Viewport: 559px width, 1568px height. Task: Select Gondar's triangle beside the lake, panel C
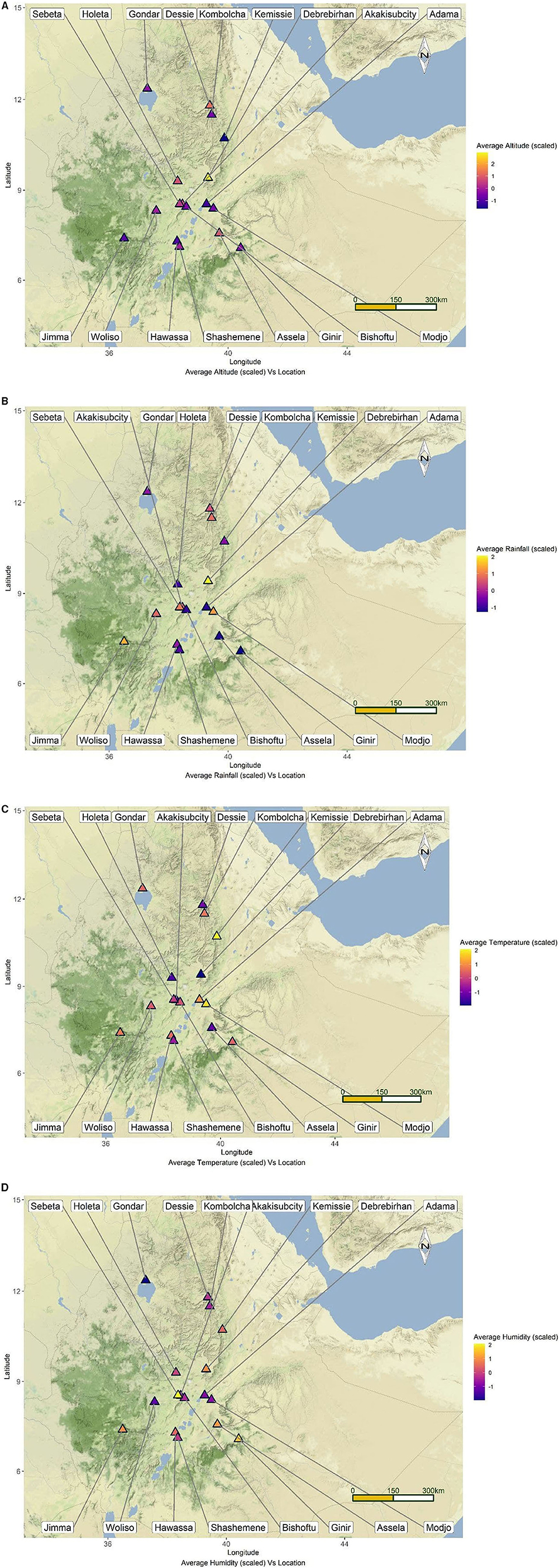(142, 888)
